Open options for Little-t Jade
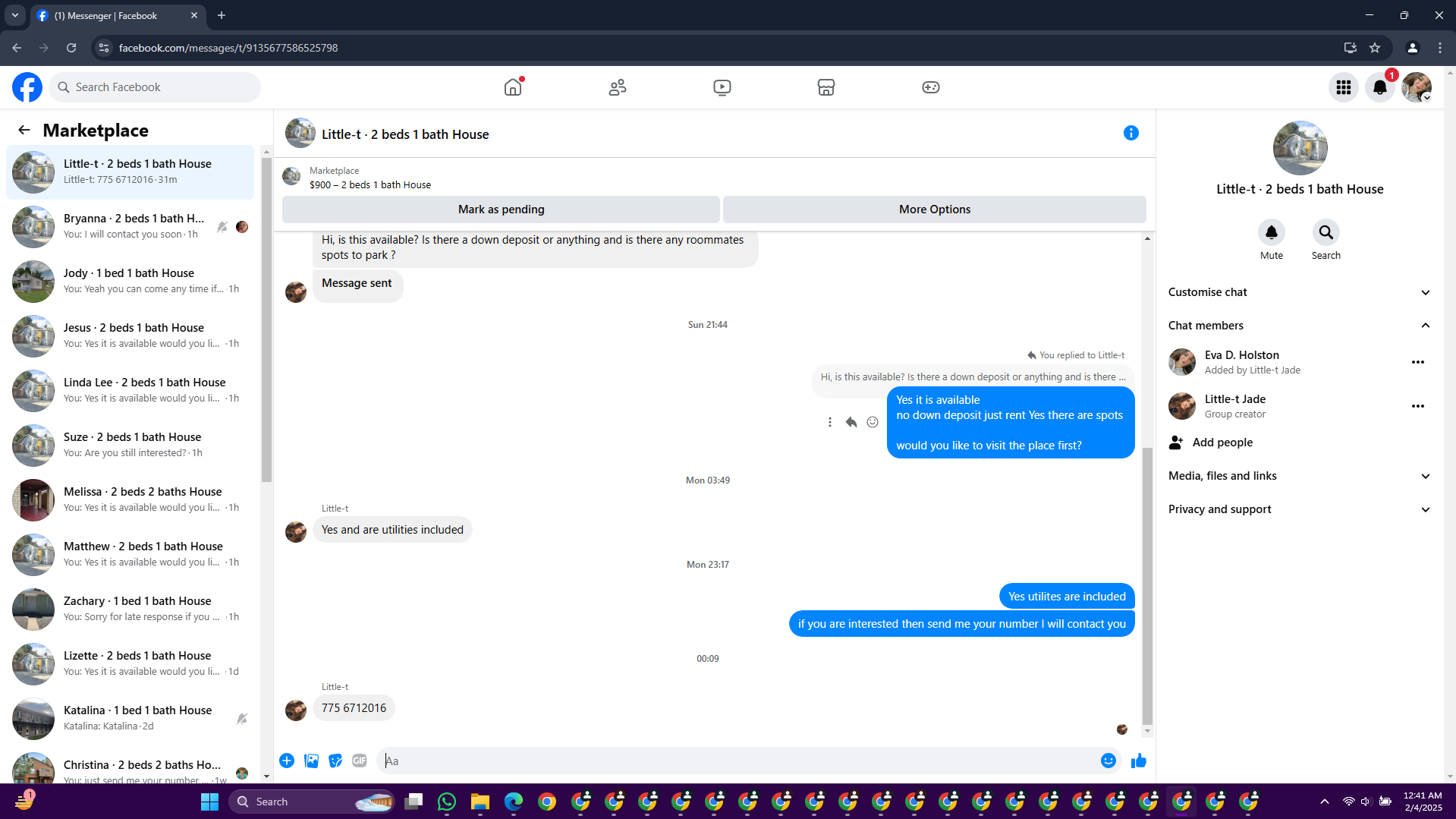The height and width of the screenshot is (819, 1456). click(1418, 406)
